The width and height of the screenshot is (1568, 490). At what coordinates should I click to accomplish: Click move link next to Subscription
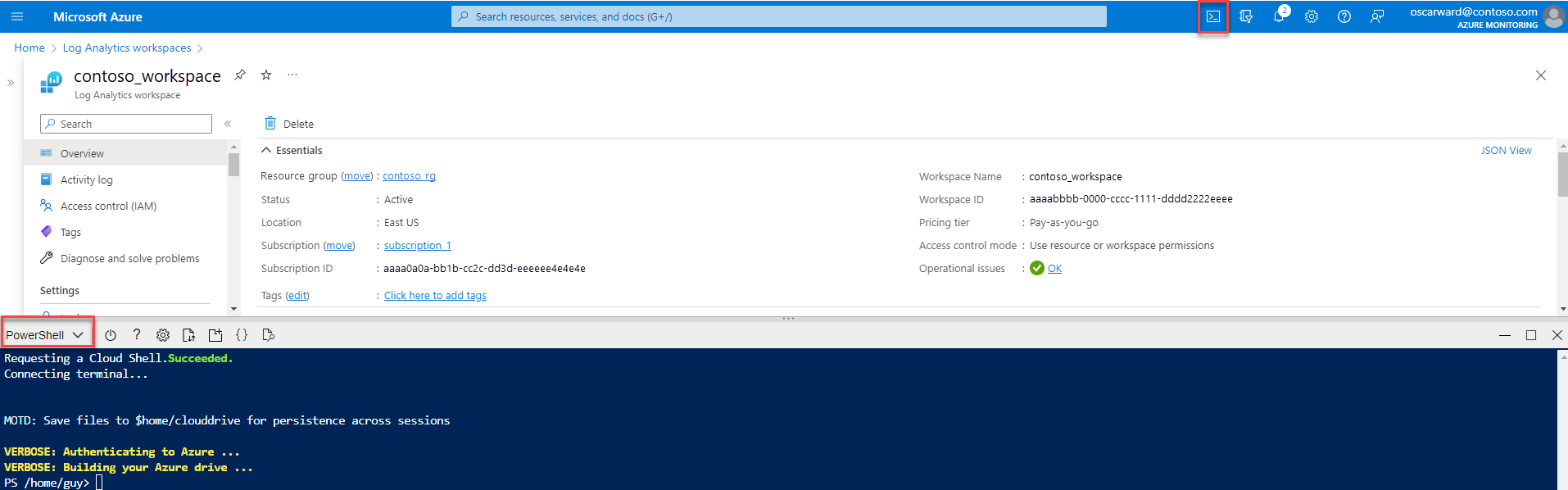[x=339, y=245]
